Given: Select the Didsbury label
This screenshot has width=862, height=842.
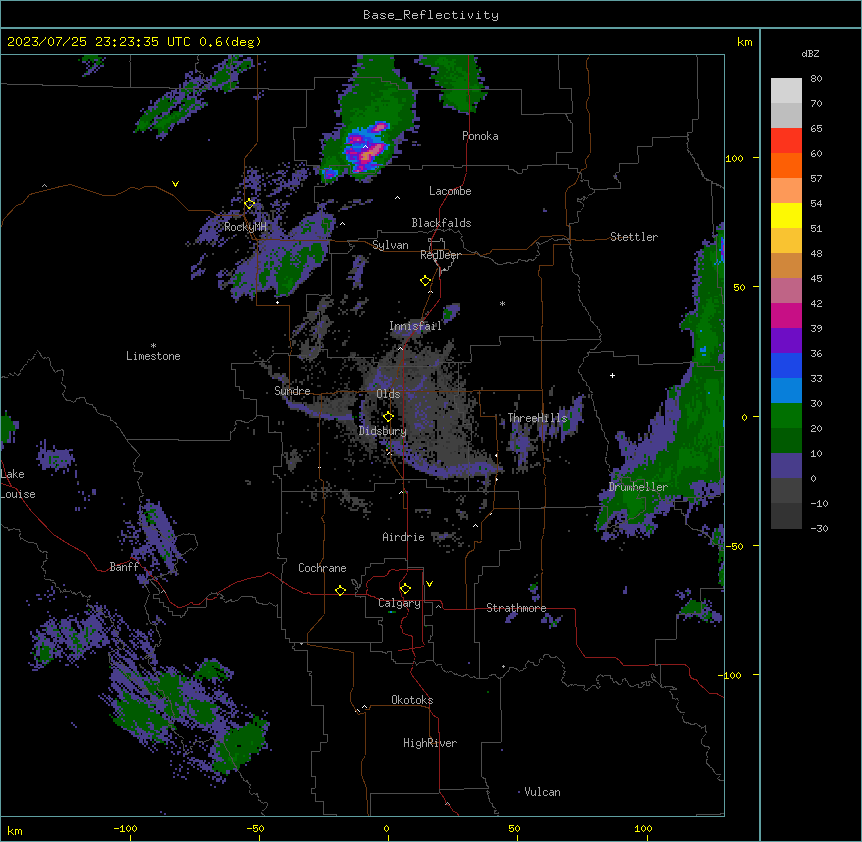Looking at the screenshot, I should 383,431.
